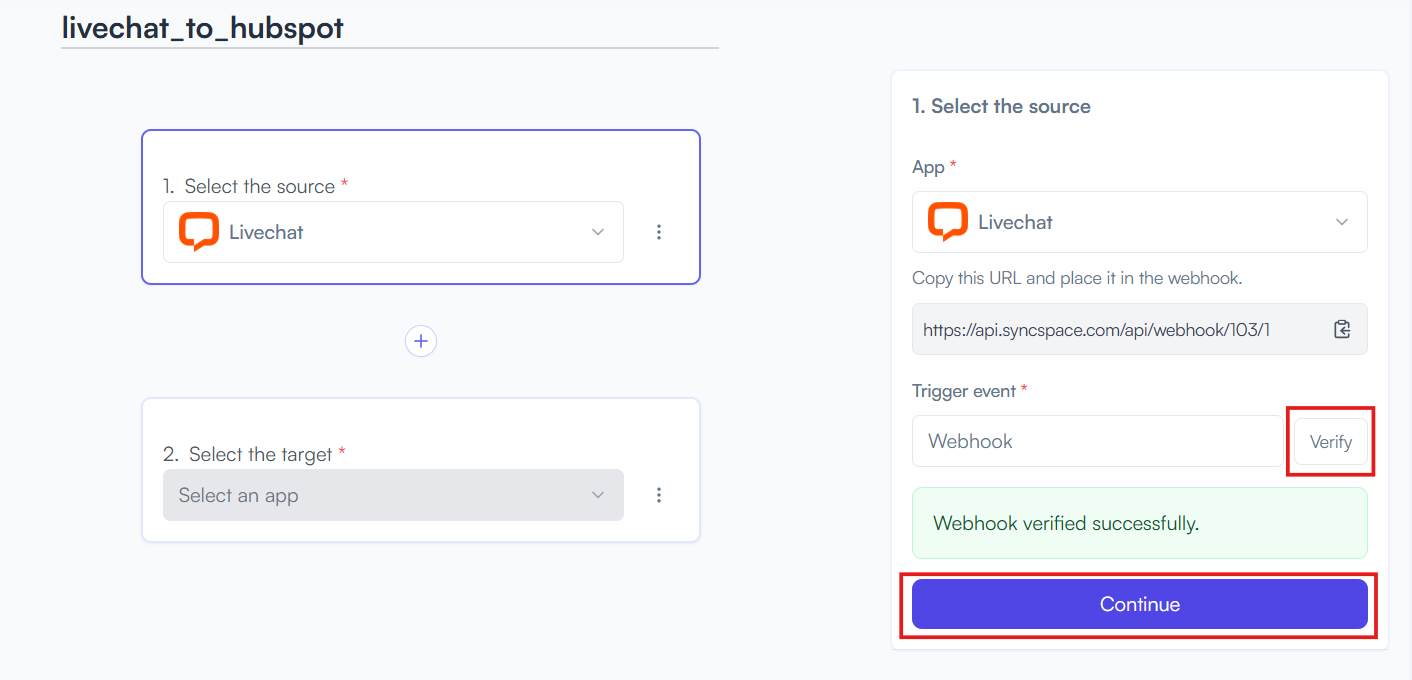Screen dimensions: 1412x680
Task: Open the three-dot menu on source card
Action: 659,232
